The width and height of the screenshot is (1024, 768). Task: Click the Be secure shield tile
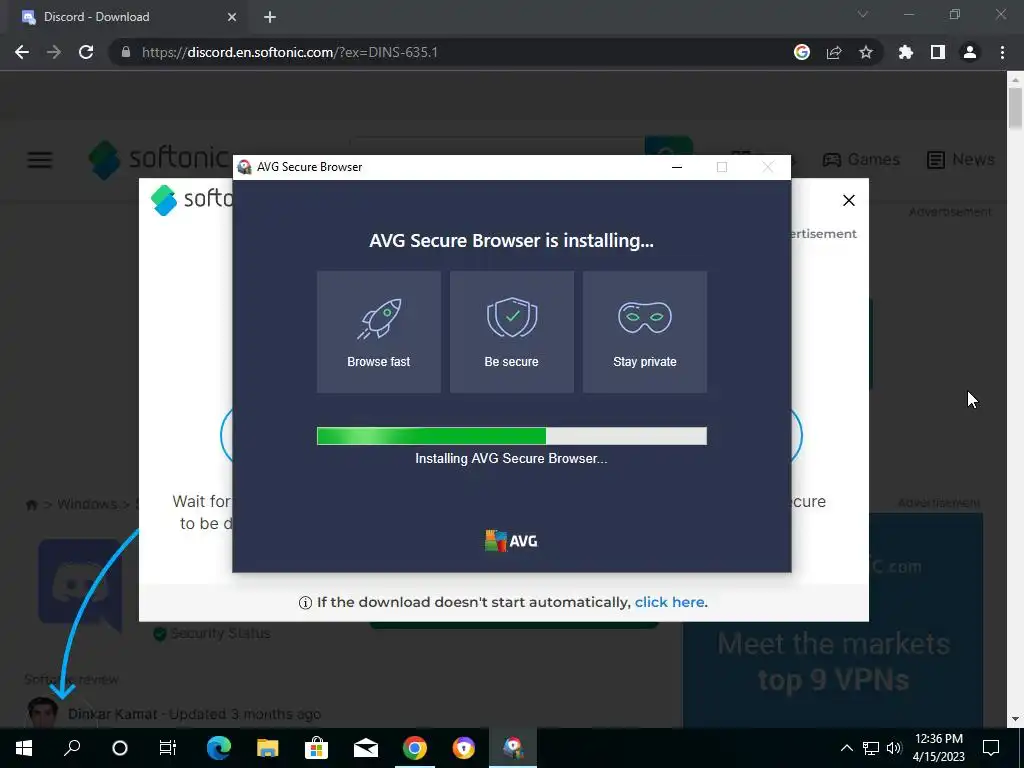[511, 332]
